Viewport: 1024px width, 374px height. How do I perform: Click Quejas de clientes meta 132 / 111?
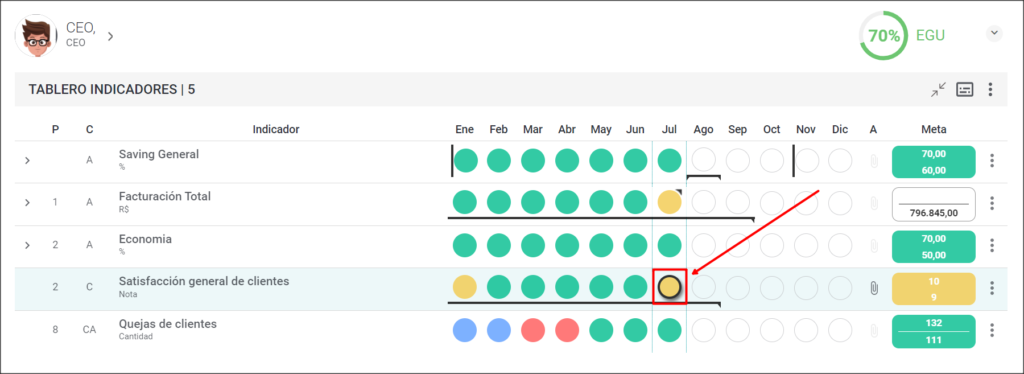click(x=933, y=332)
